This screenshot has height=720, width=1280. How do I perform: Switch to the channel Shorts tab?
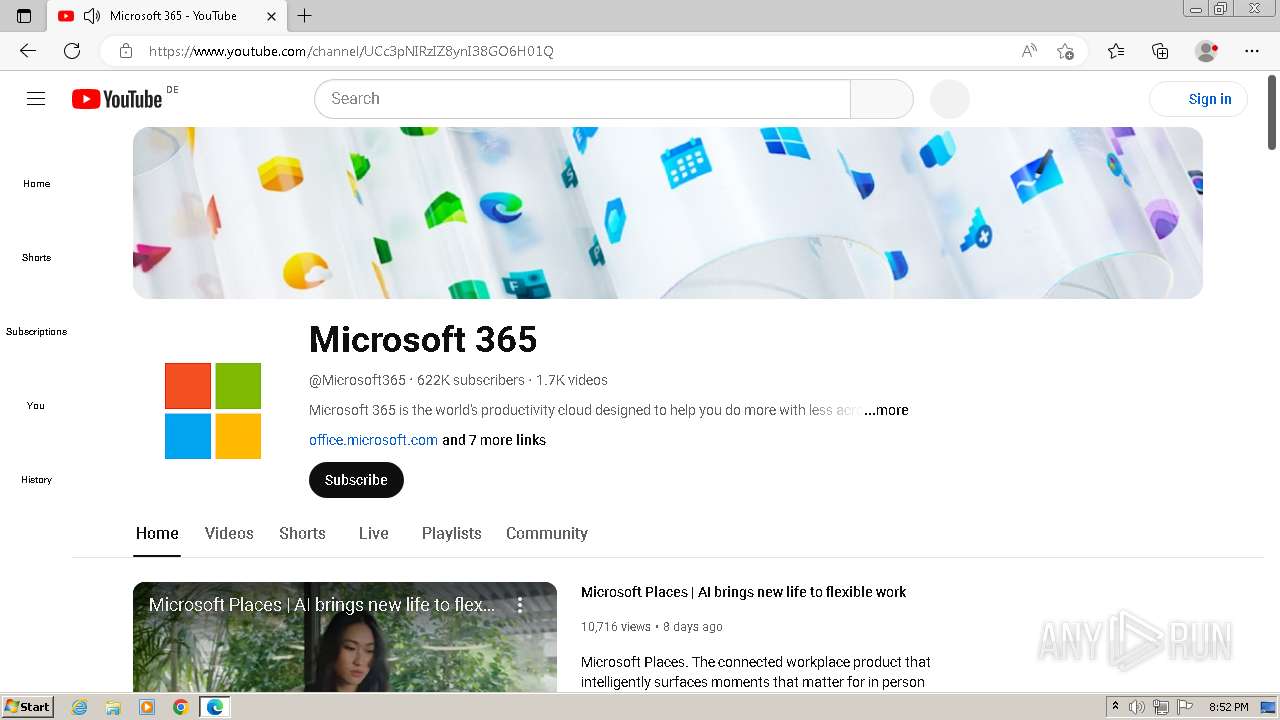click(302, 533)
